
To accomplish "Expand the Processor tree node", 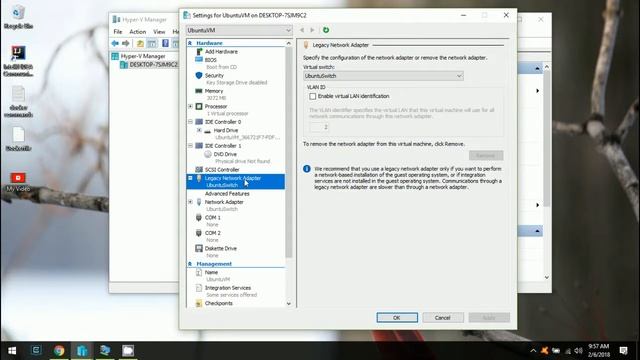I will click(190, 106).
